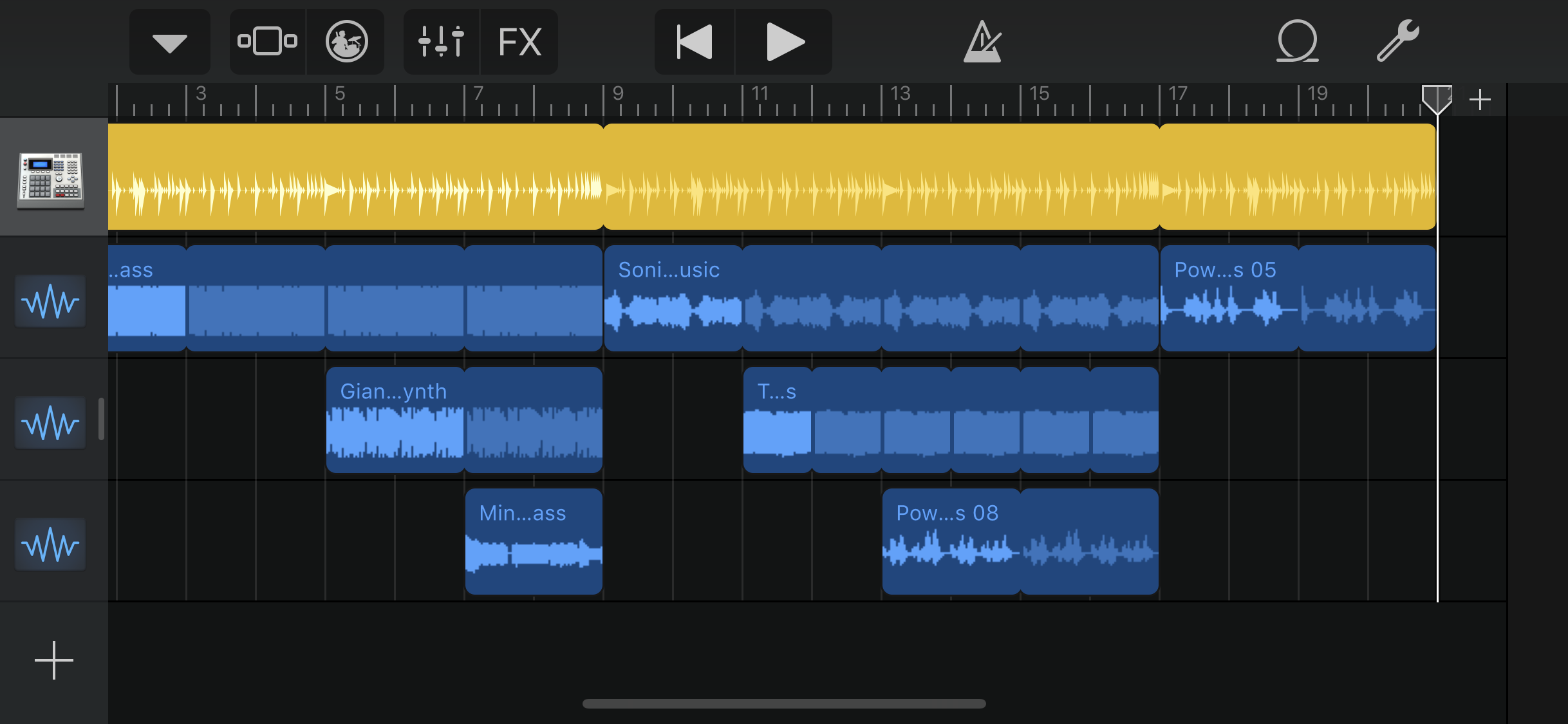Image resolution: width=1568 pixels, height=724 pixels.
Task: Switch to tracks view button
Action: (x=267, y=42)
